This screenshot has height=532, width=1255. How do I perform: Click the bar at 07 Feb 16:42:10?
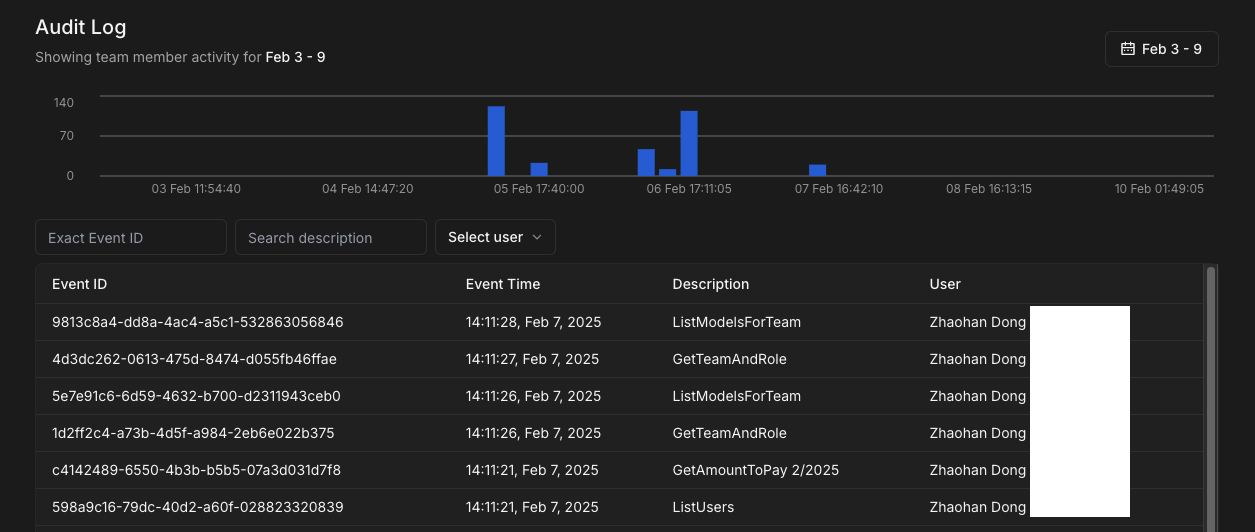pos(817,170)
